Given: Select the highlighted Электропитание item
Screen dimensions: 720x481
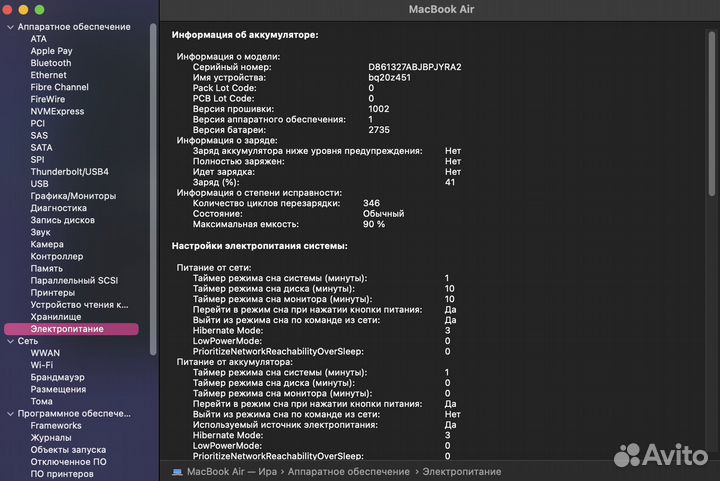Looking at the screenshot, I should tap(67, 329).
